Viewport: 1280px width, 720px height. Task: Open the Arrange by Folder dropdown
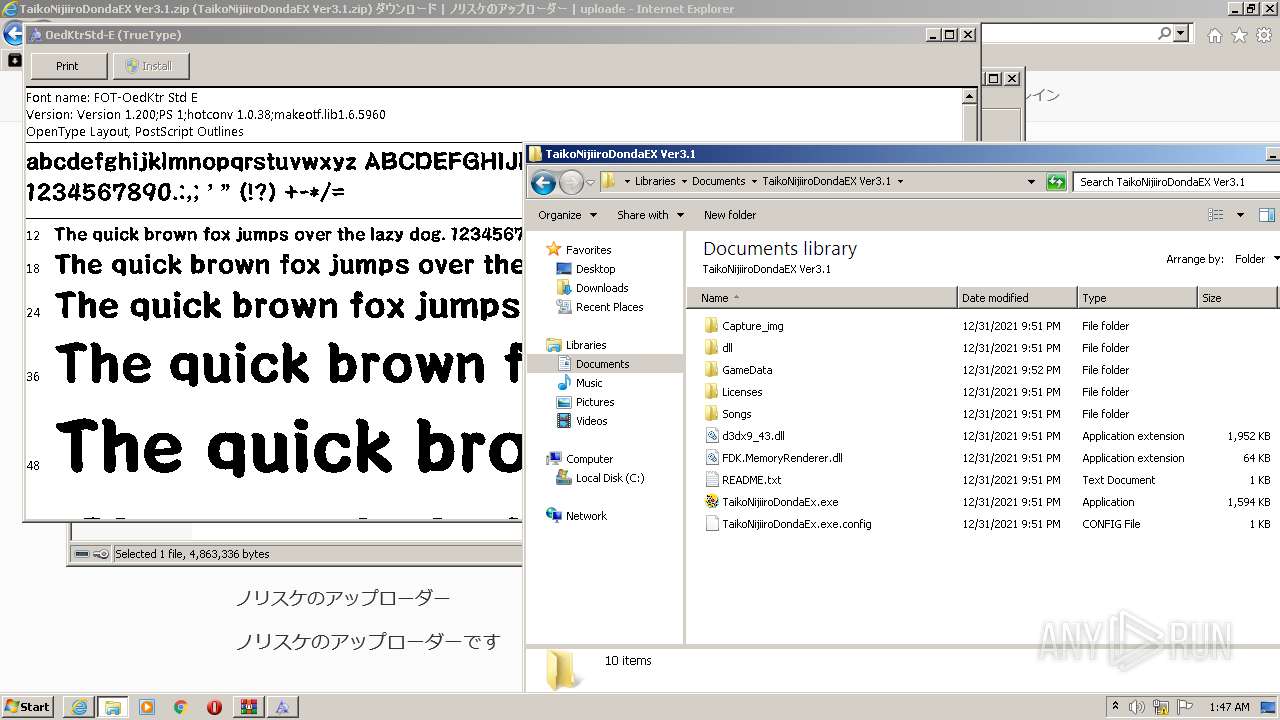(1256, 259)
